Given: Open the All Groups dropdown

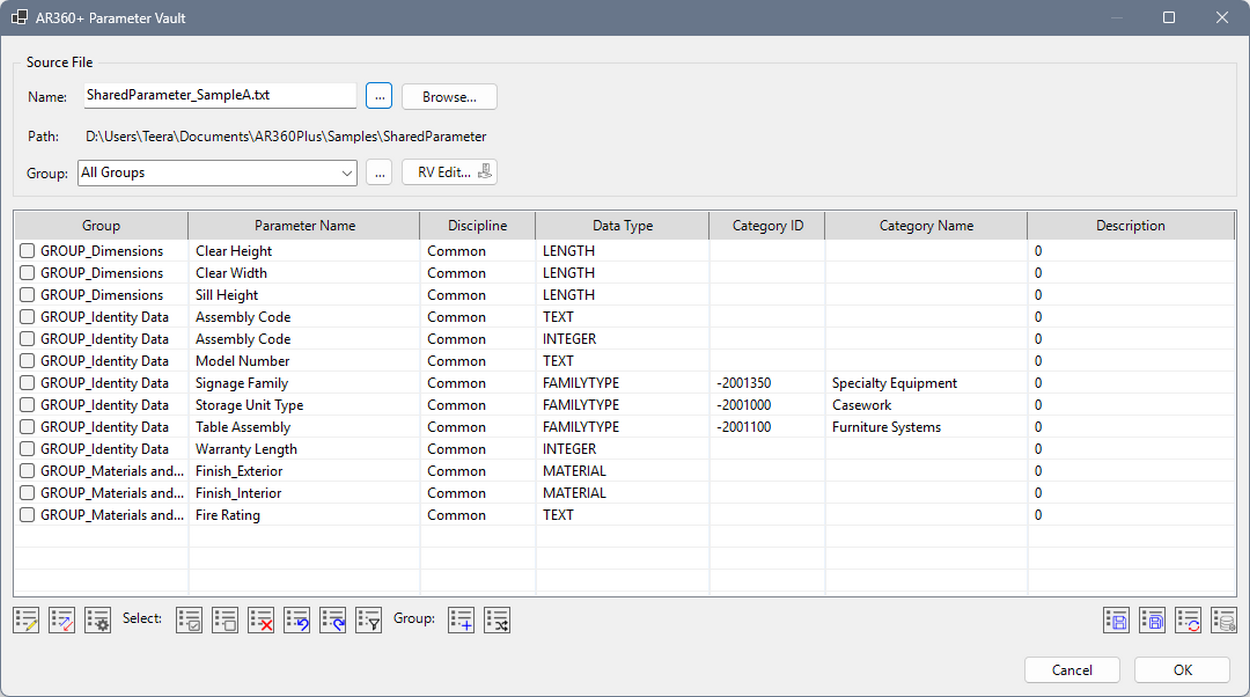Looking at the screenshot, I should click(217, 173).
